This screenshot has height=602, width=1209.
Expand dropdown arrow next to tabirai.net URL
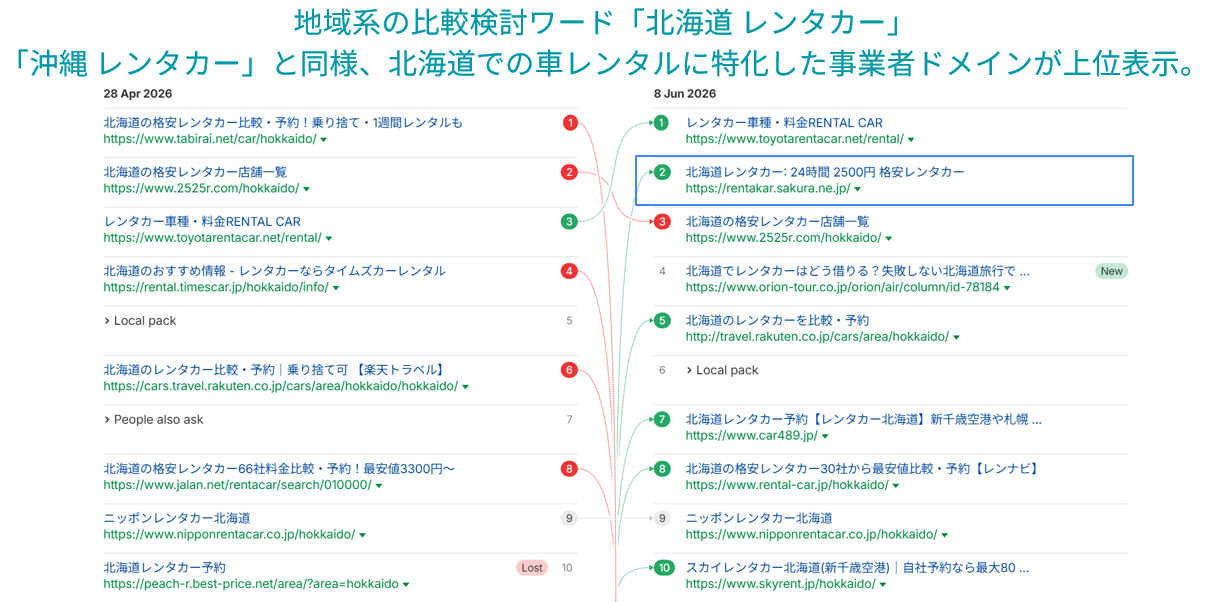tap(324, 140)
